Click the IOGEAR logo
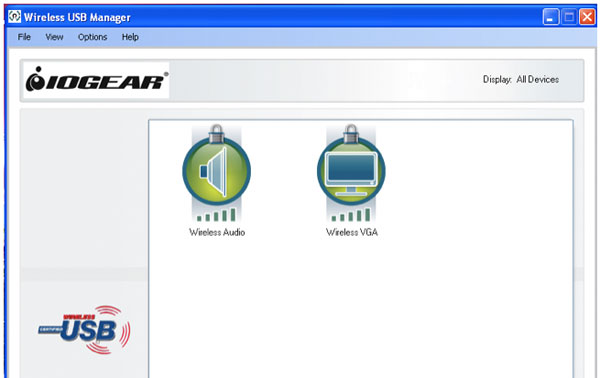Viewport: 600px width, 378px height. pos(96,80)
